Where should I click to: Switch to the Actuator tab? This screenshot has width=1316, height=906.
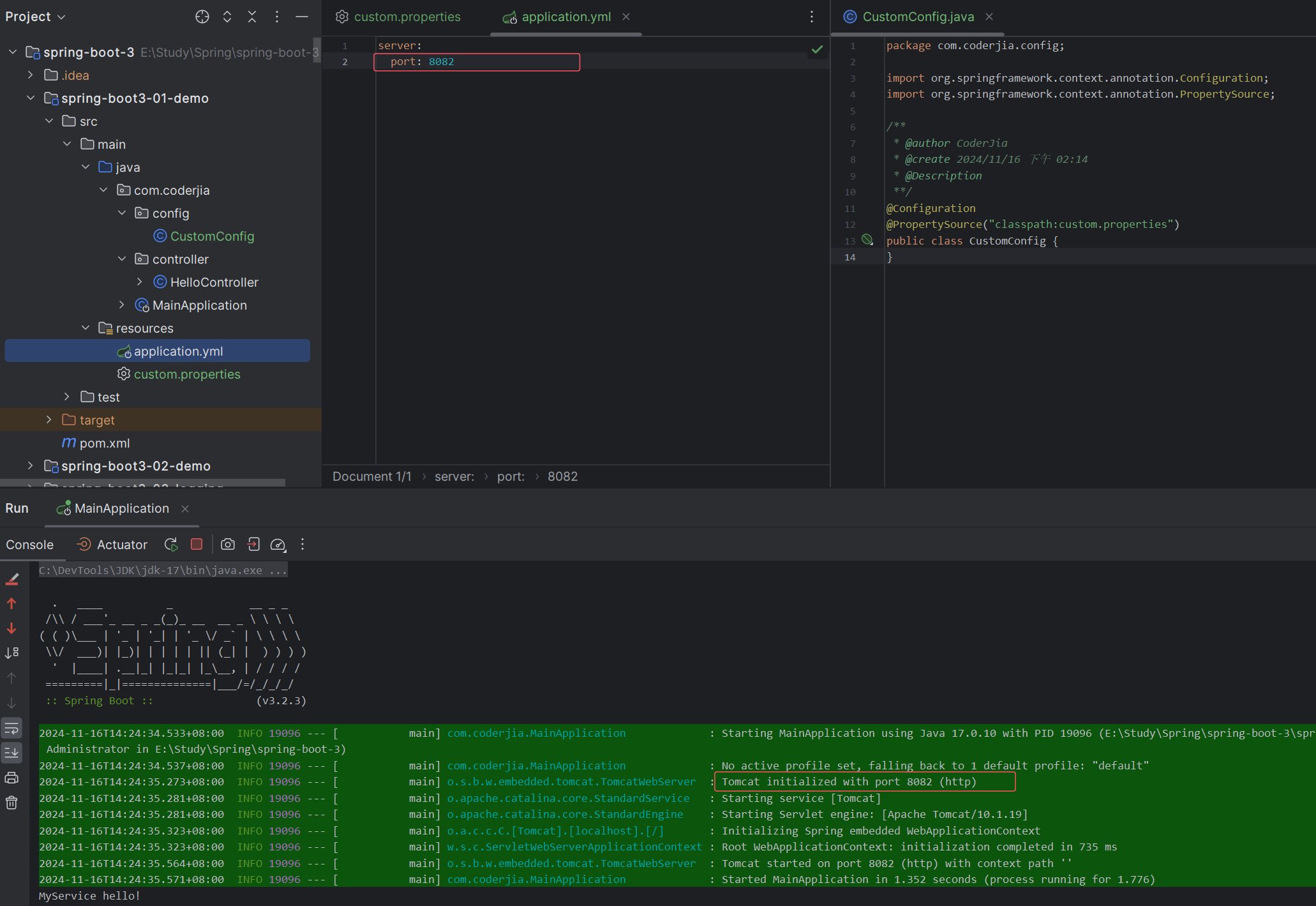pos(112,545)
